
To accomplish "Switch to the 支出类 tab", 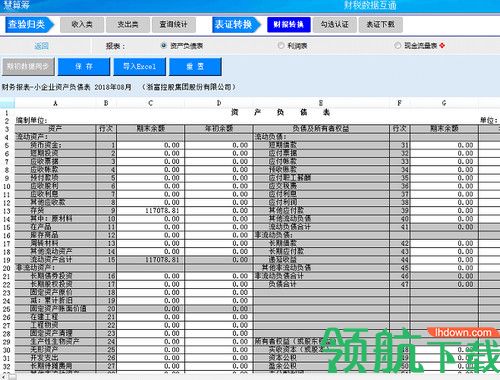I will tap(128, 24).
